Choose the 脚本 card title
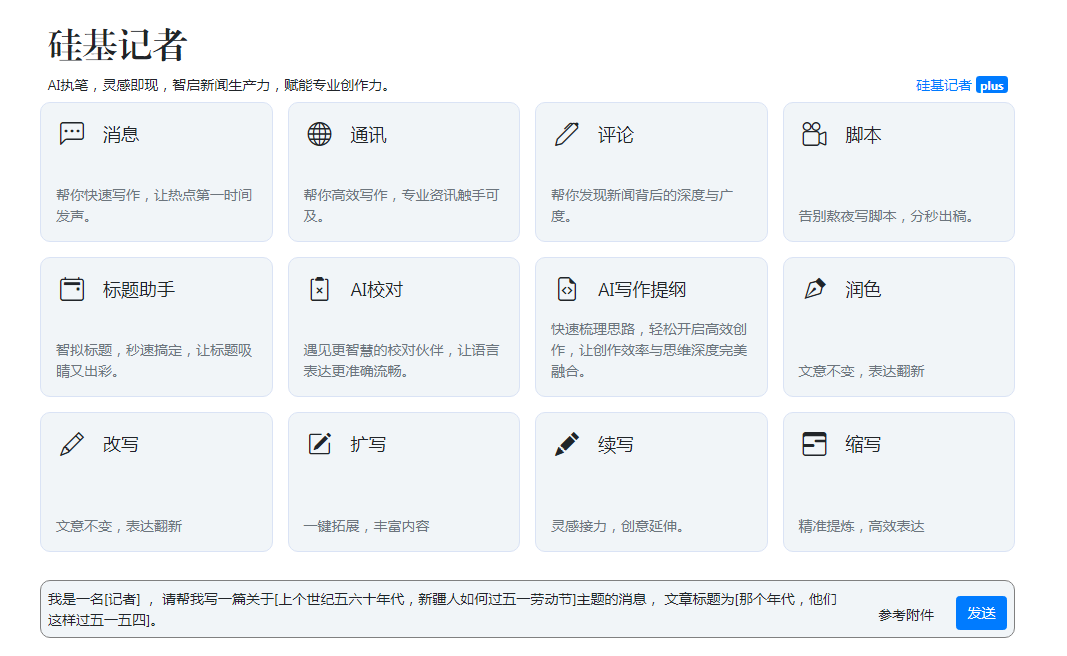This screenshot has height=656, width=1067. (x=863, y=135)
